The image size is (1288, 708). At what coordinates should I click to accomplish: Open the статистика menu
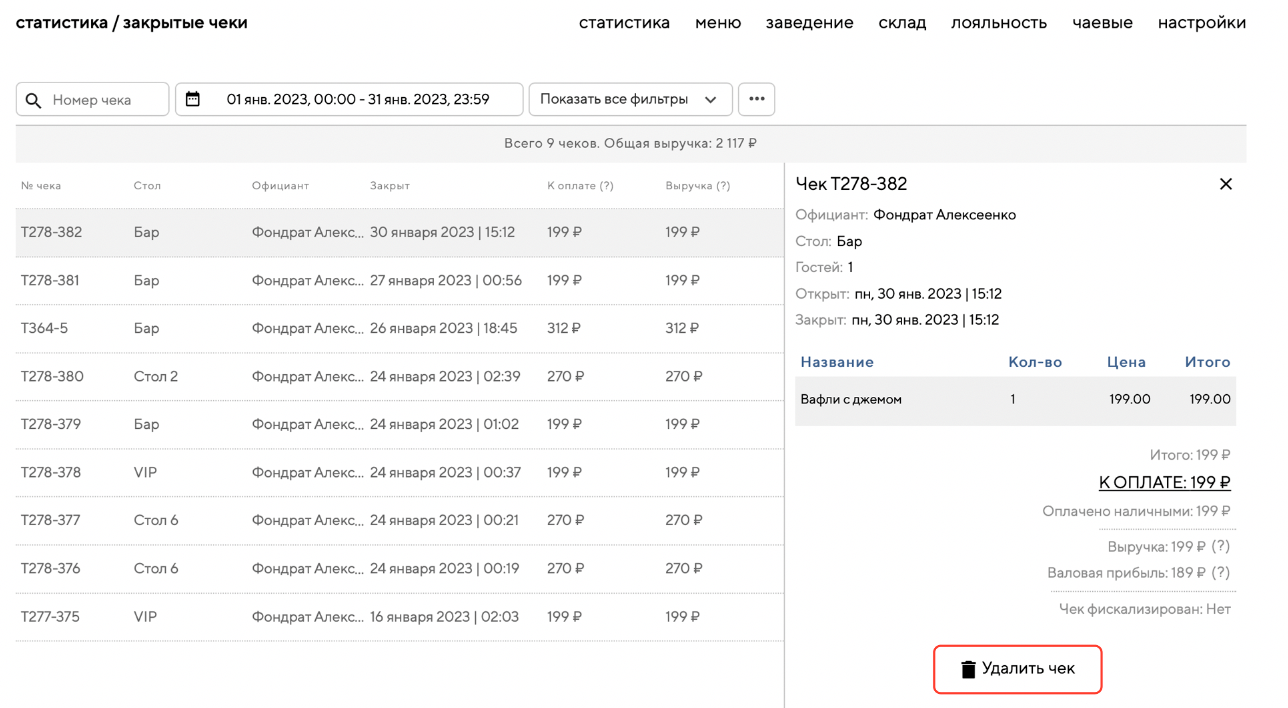point(624,22)
